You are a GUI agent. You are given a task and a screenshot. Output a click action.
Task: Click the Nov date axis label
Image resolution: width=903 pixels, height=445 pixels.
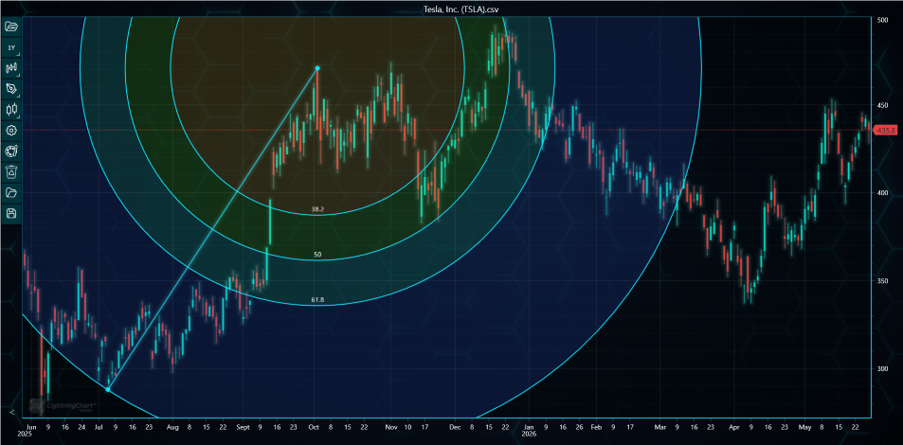pyautogui.click(x=391, y=428)
